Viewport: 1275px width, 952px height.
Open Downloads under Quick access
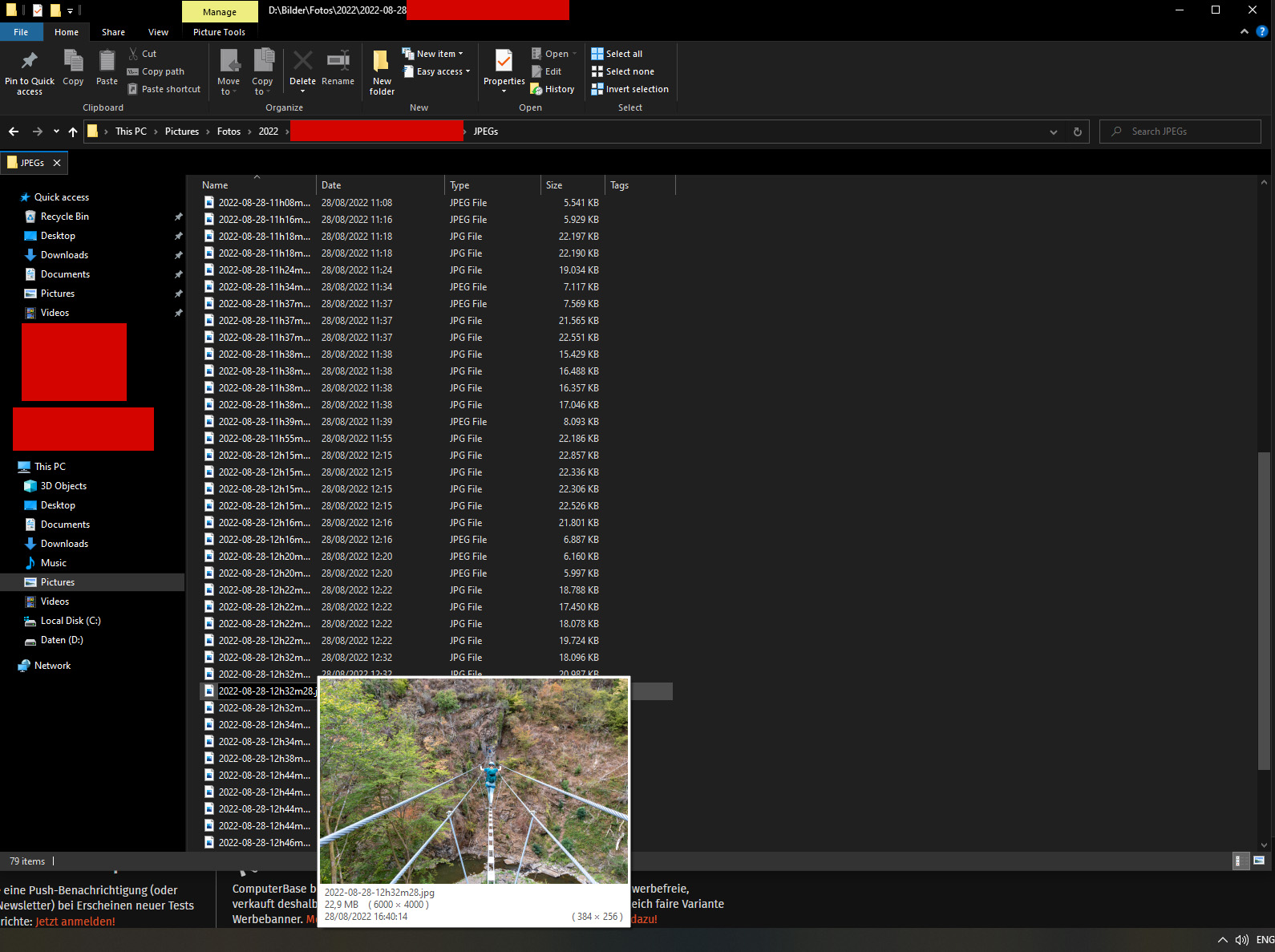coord(64,255)
